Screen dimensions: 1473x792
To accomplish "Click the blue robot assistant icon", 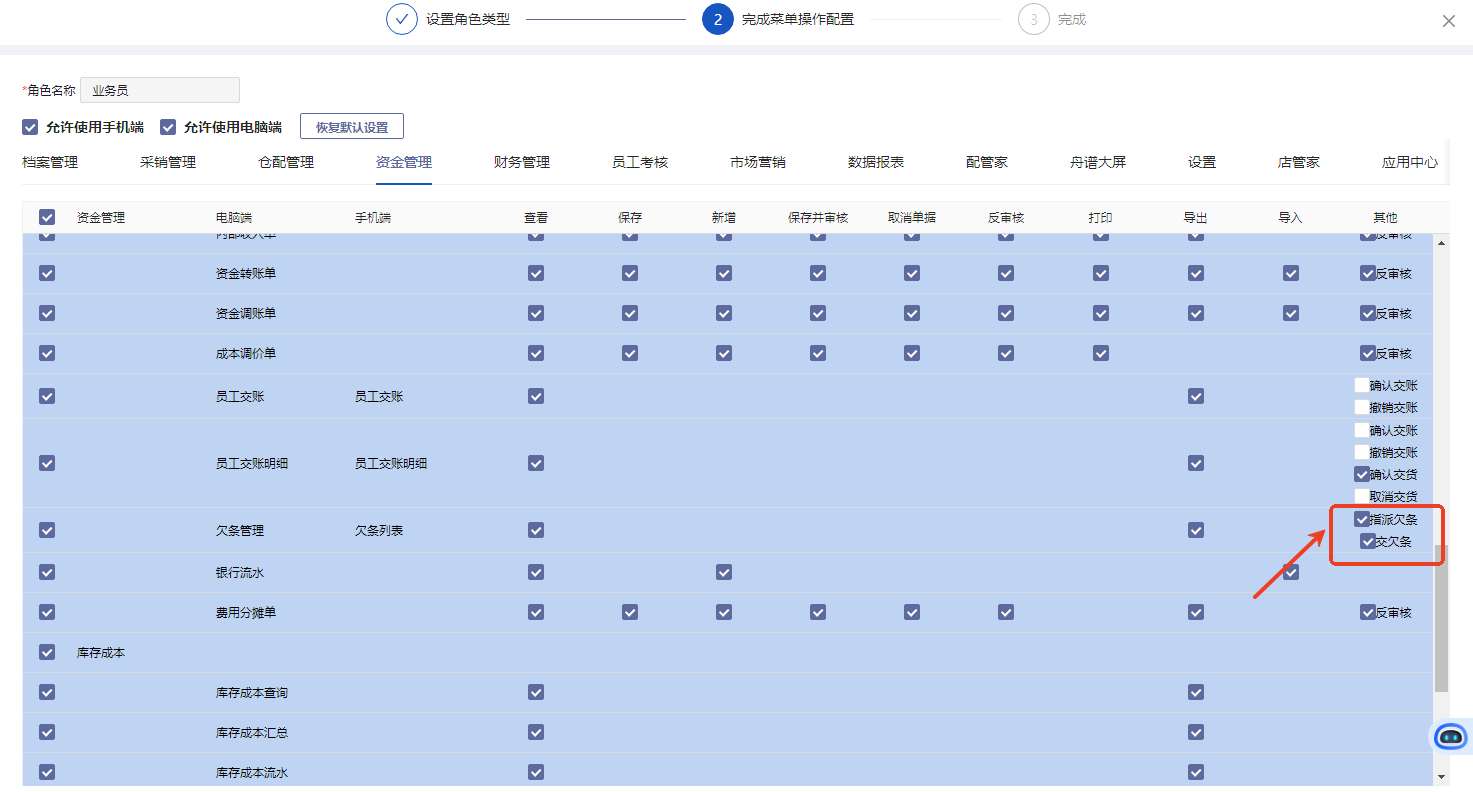I will click(1450, 737).
